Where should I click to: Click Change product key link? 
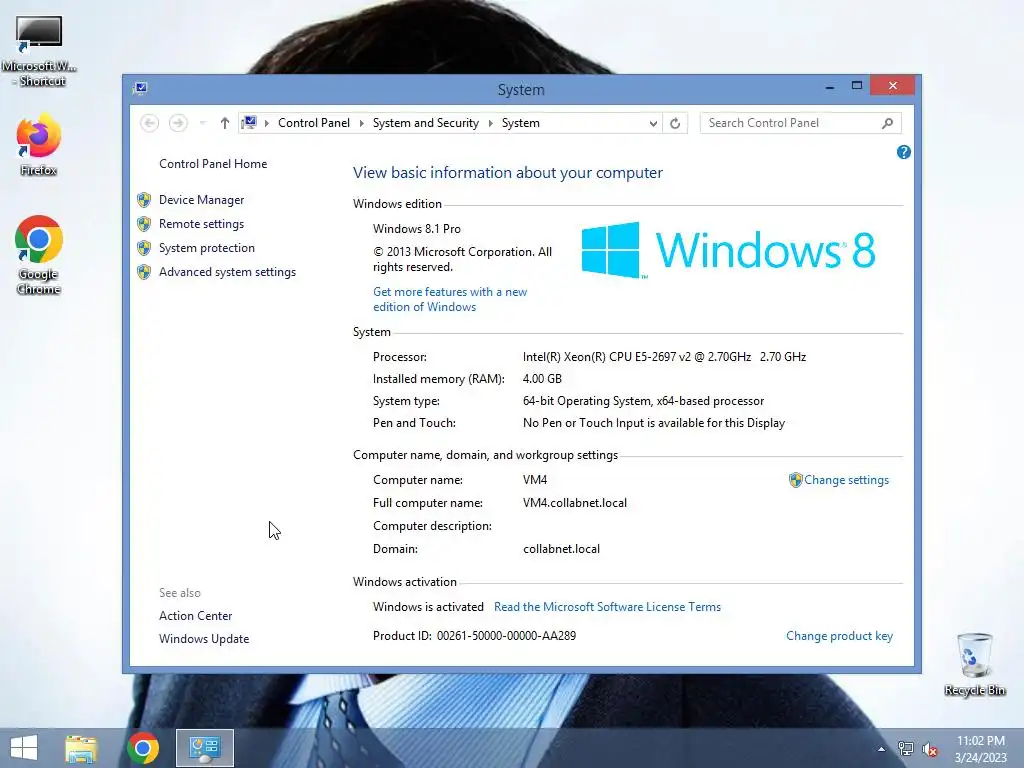coord(839,636)
